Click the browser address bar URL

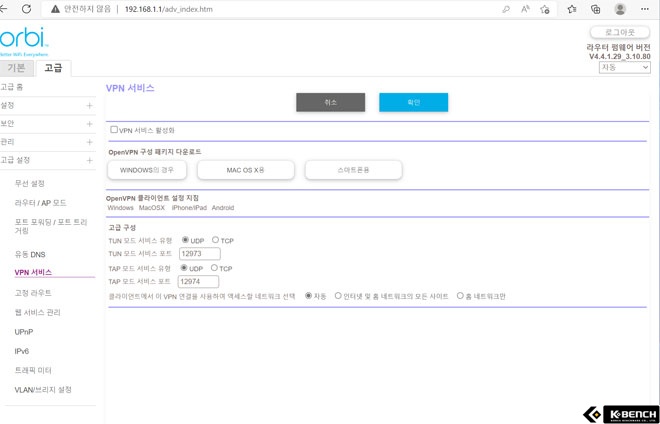click(x=168, y=9)
